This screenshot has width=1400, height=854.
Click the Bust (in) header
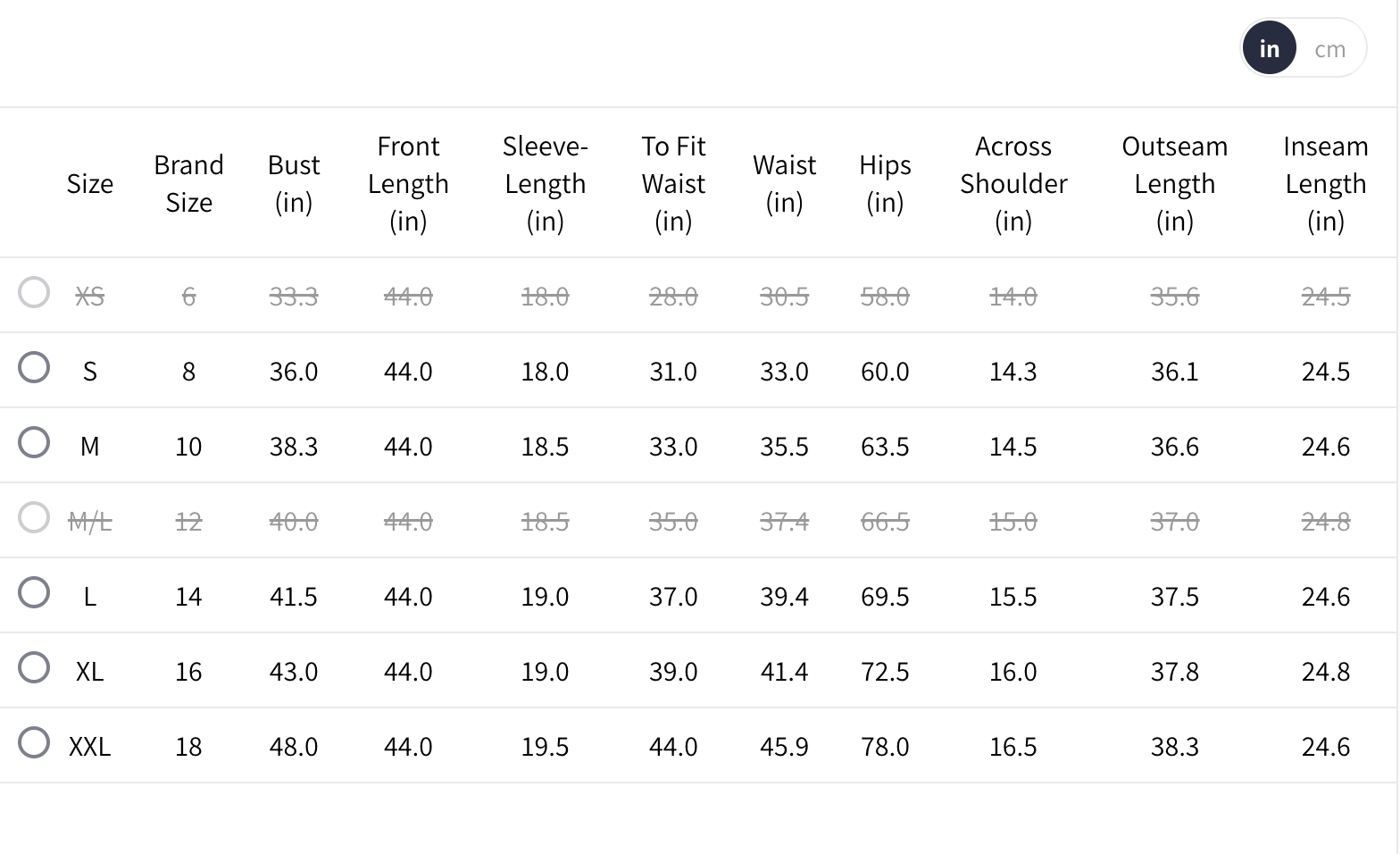pos(294,184)
